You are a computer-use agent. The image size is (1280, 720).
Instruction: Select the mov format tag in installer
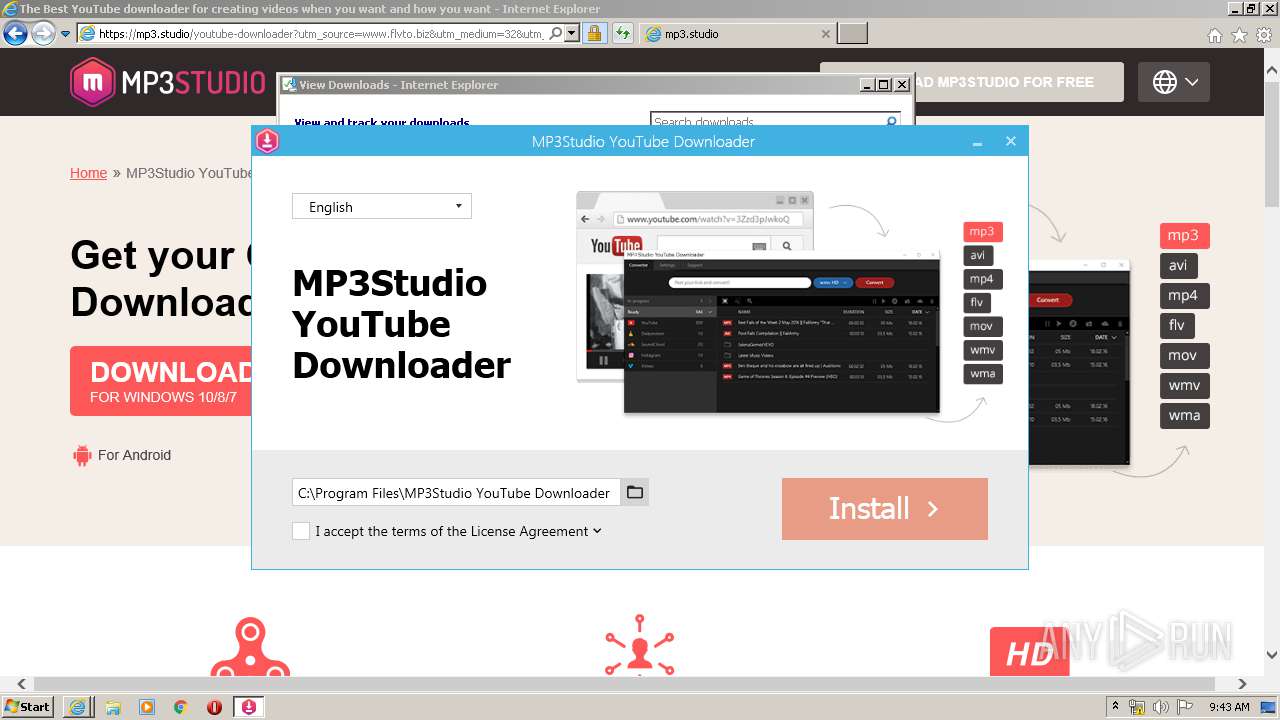[x=981, y=326]
